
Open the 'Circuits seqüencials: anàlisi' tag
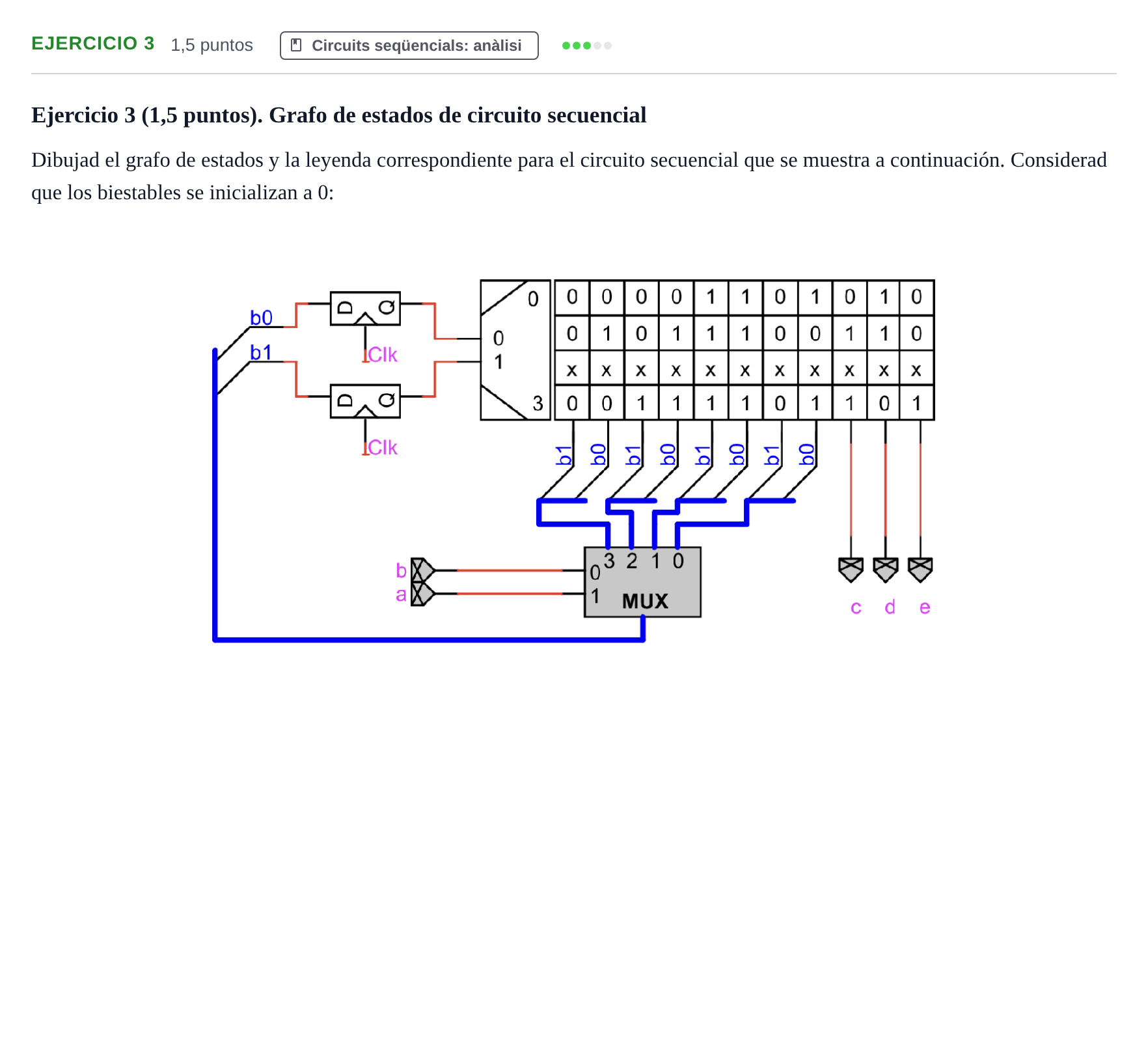click(x=409, y=46)
